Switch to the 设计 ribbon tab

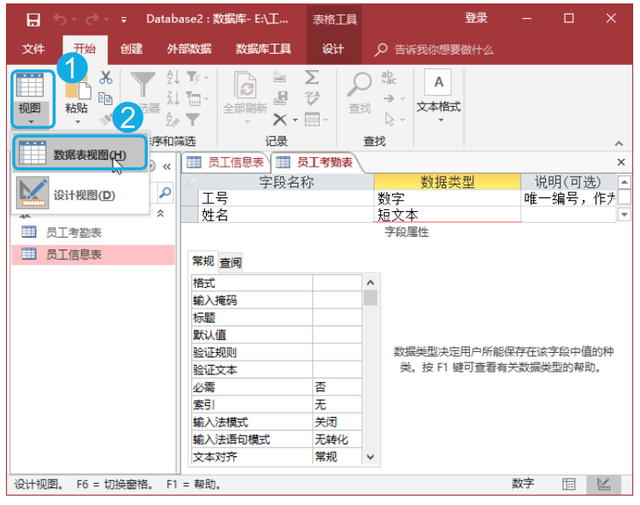click(x=333, y=49)
